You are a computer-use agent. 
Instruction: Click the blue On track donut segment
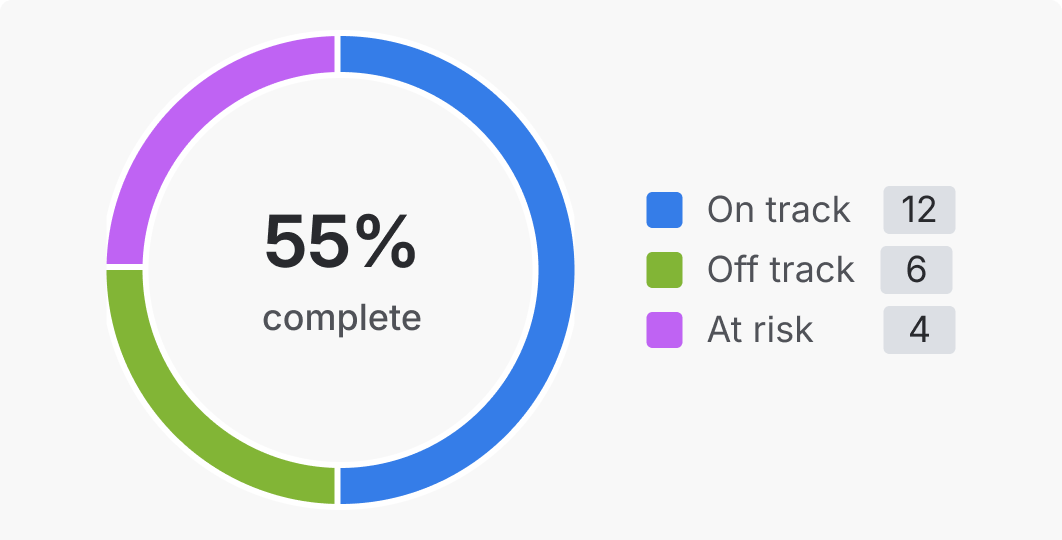tap(555, 270)
